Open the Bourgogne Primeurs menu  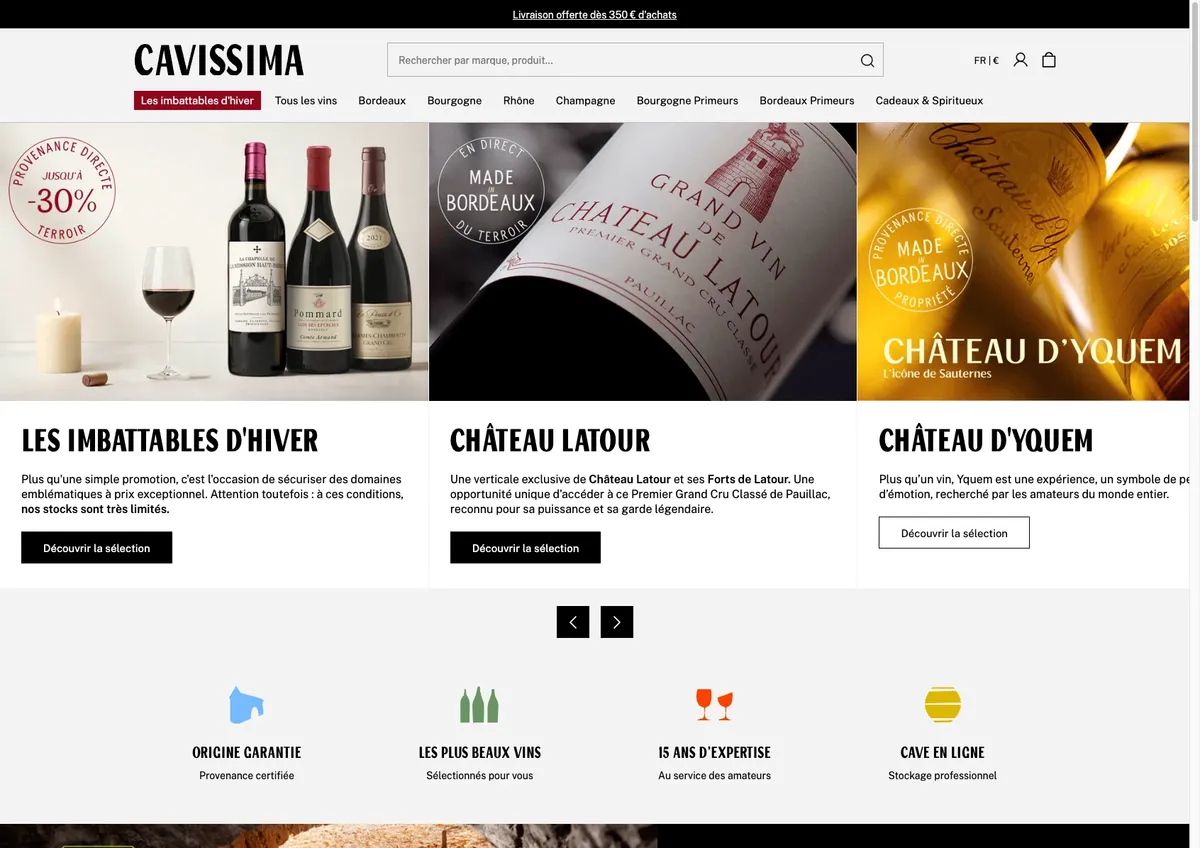click(x=687, y=100)
